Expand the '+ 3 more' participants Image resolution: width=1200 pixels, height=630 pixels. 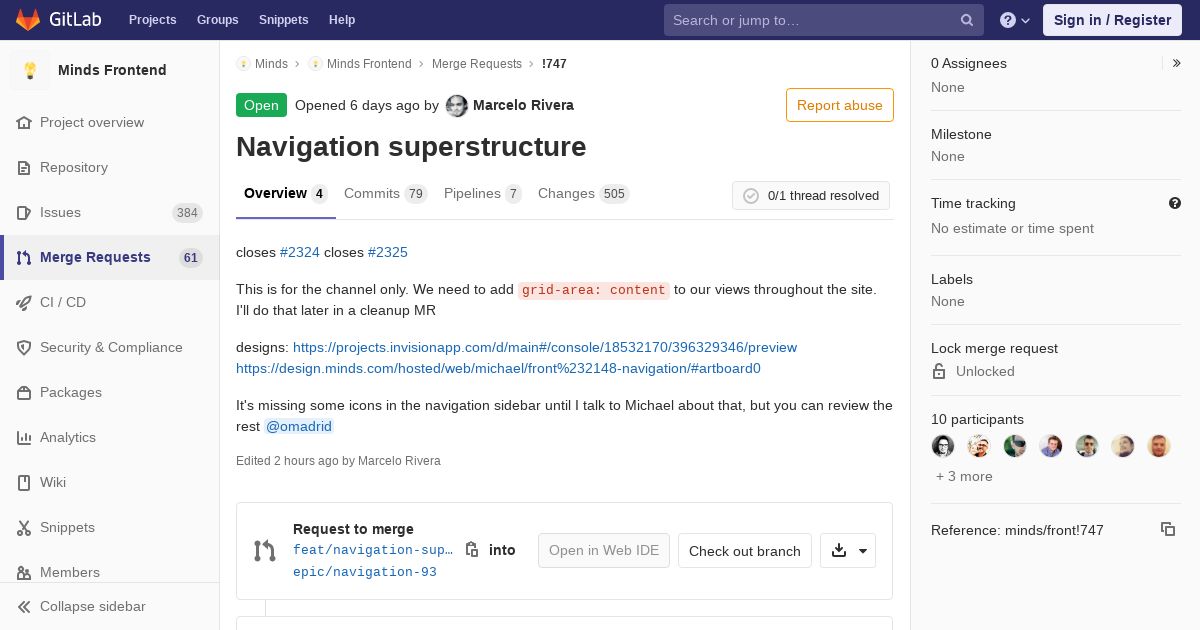click(x=964, y=476)
